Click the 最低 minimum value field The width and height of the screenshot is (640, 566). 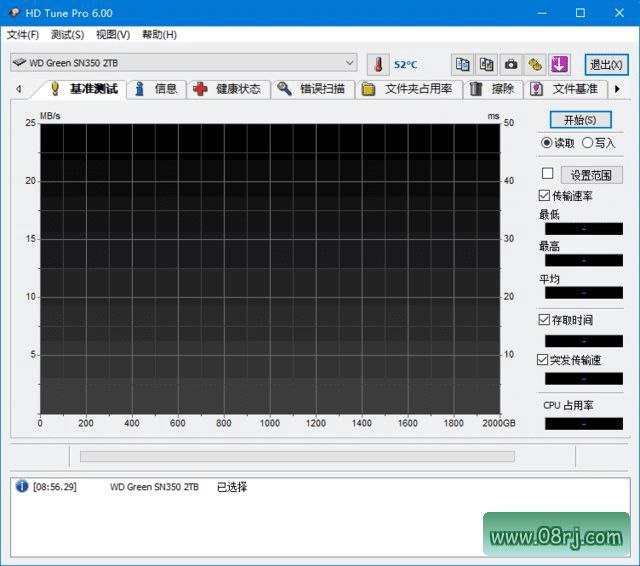pyautogui.click(x=584, y=229)
